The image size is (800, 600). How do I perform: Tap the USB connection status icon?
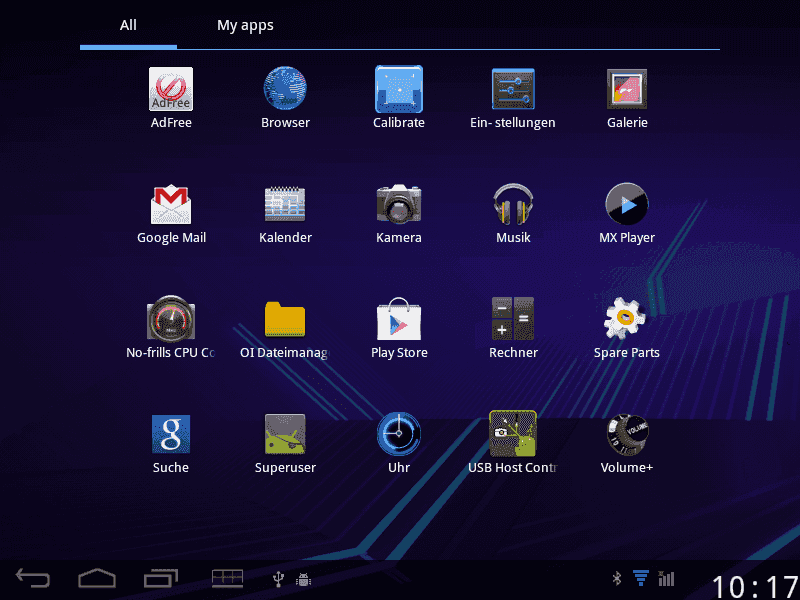(278, 579)
